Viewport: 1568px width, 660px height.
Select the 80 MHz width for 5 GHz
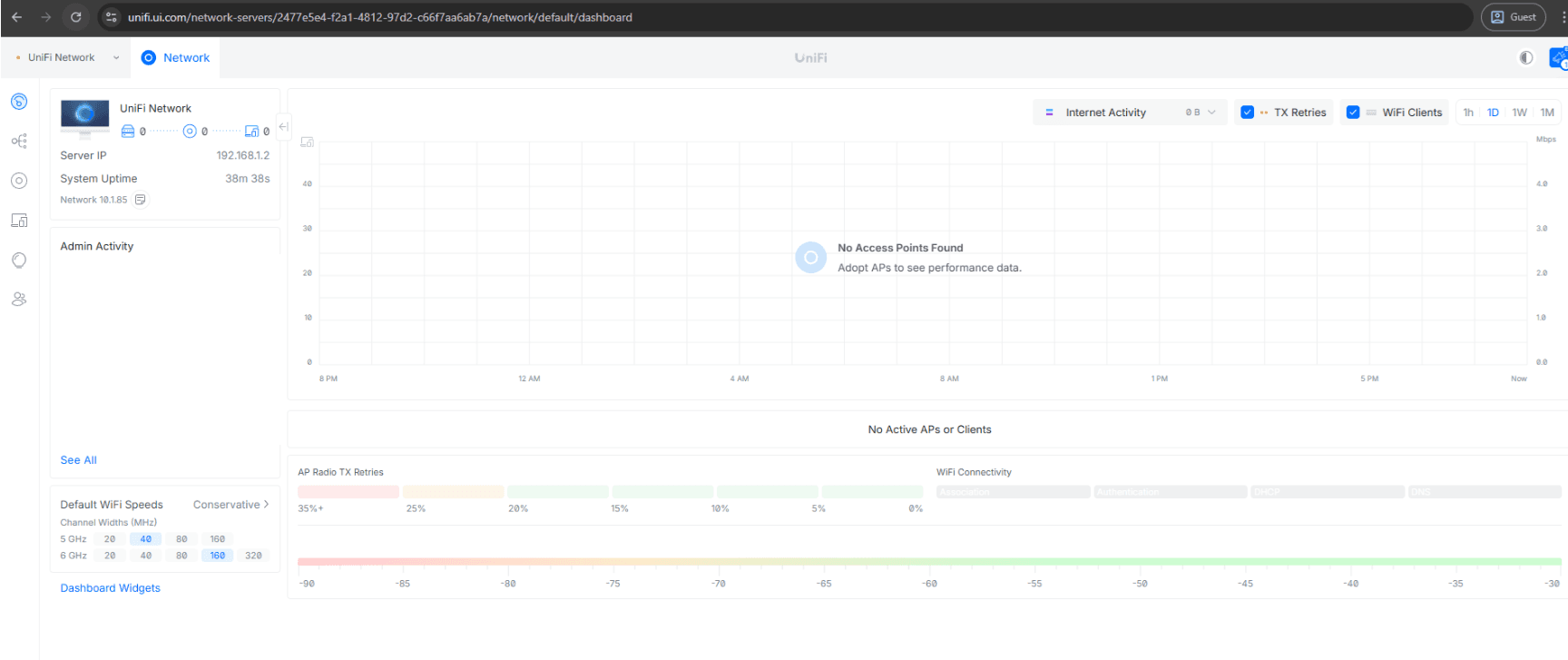click(x=181, y=539)
